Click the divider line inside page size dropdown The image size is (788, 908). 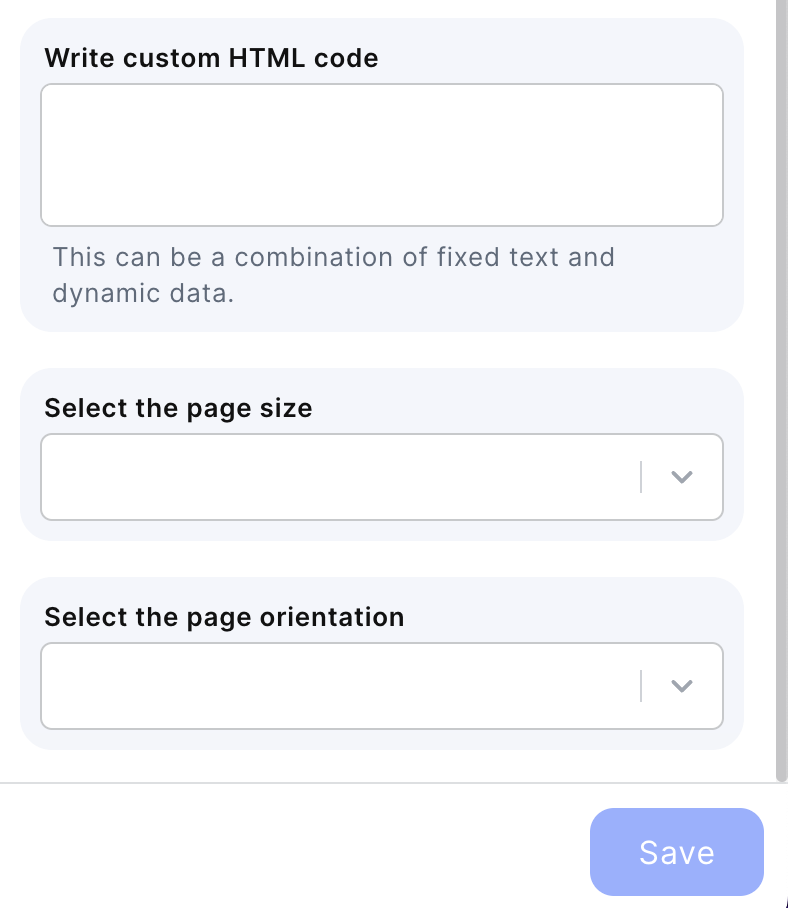[x=641, y=477]
